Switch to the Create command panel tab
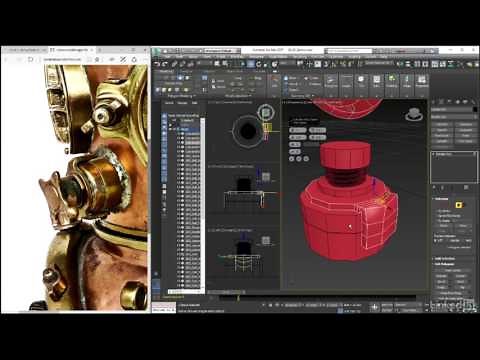 pos(433,102)
